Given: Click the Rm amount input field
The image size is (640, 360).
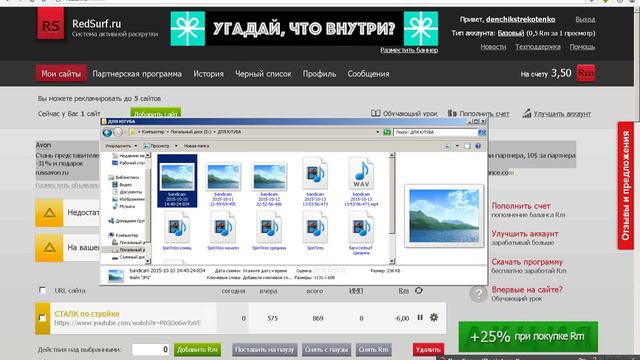Looking at the screenshot, I should [150, 349].
